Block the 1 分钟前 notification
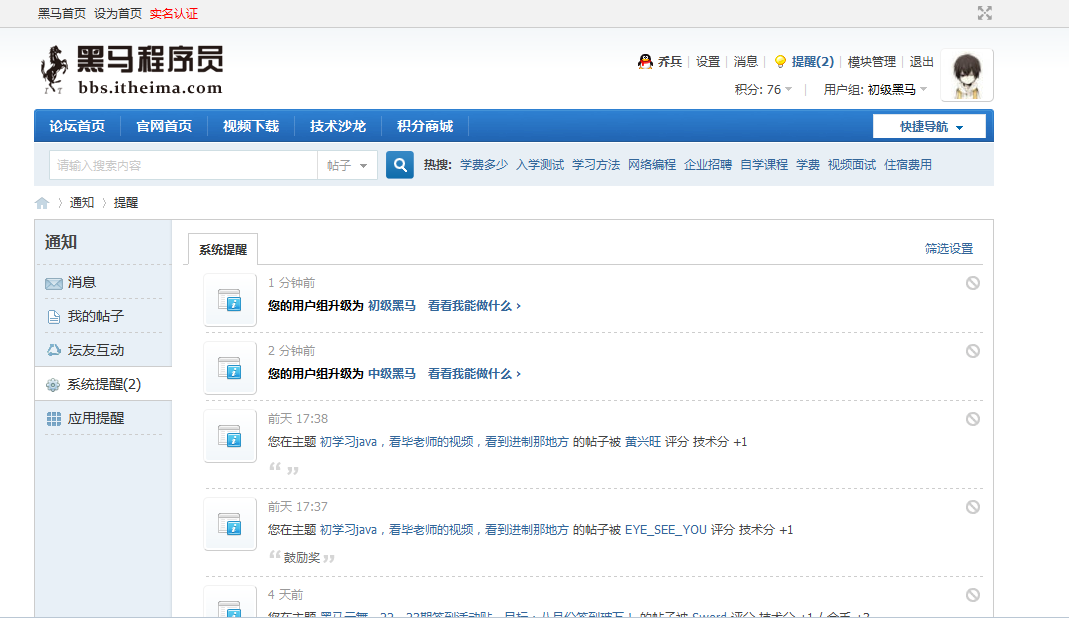Image resolution: width=1069 pixels, height=618 pixels. 972,283
